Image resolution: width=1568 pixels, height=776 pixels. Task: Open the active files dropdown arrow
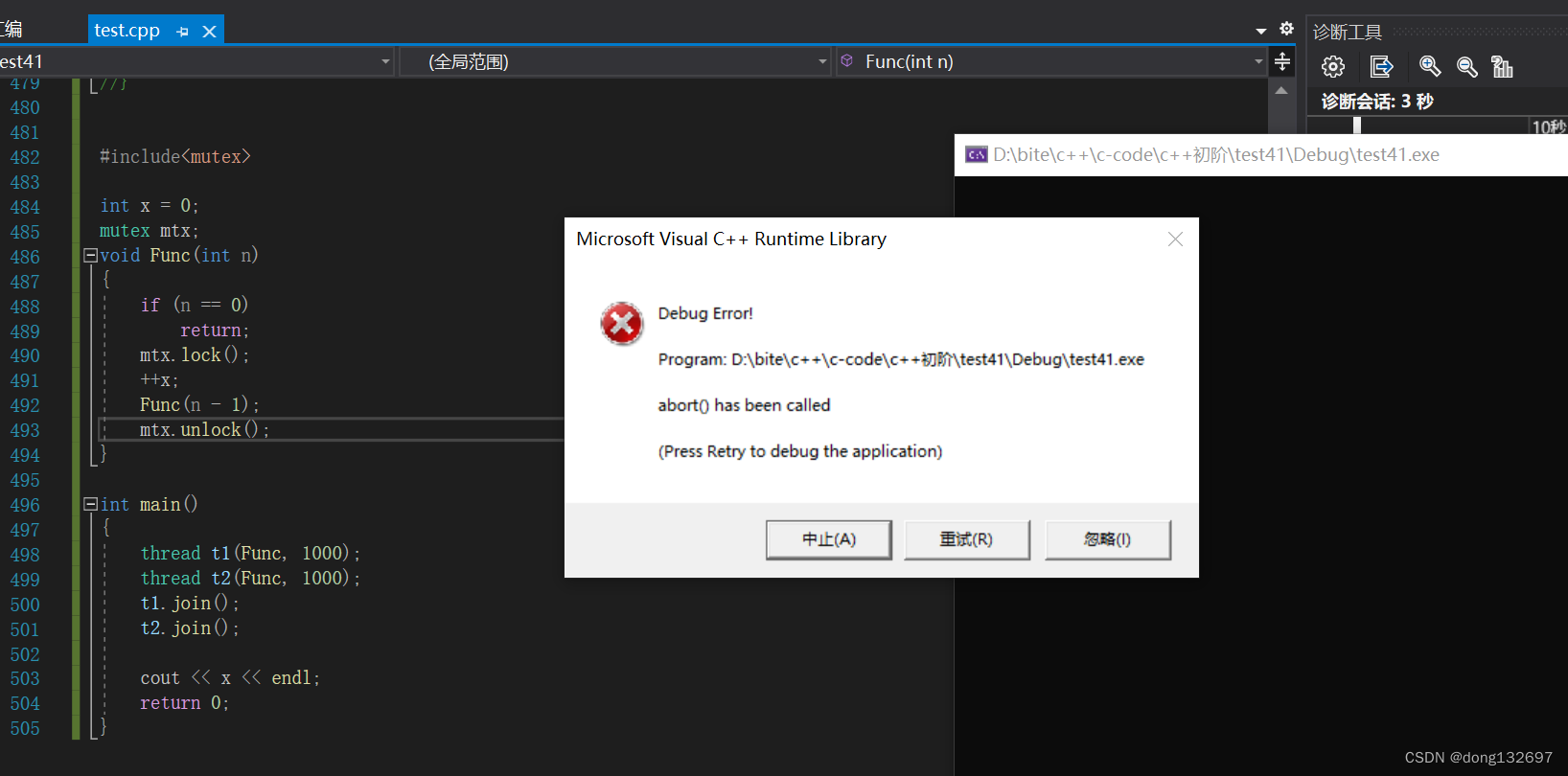tap(1261, 31)
